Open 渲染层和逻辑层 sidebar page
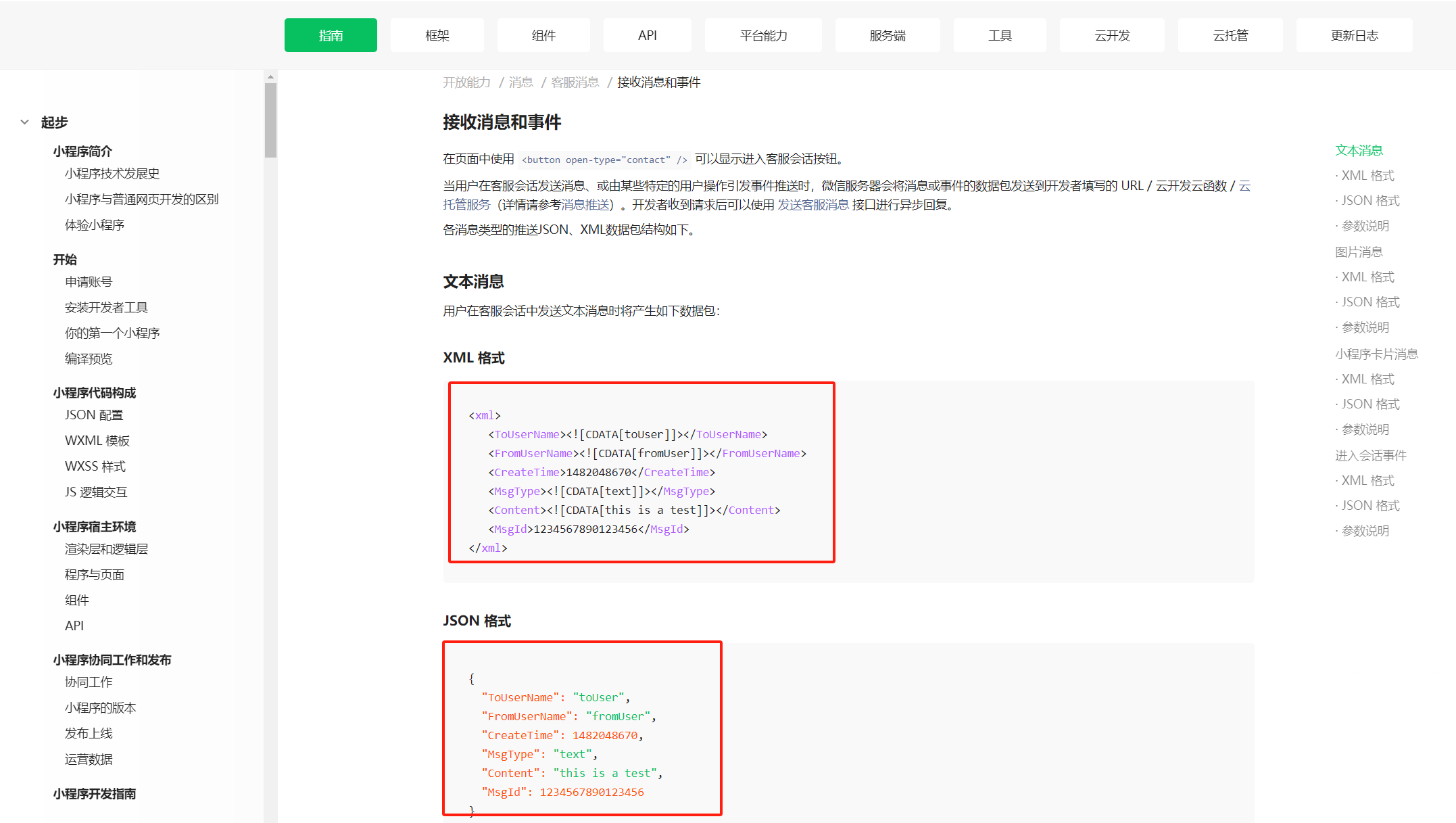Screen dimensions: 1456x823 click(106, 549)
